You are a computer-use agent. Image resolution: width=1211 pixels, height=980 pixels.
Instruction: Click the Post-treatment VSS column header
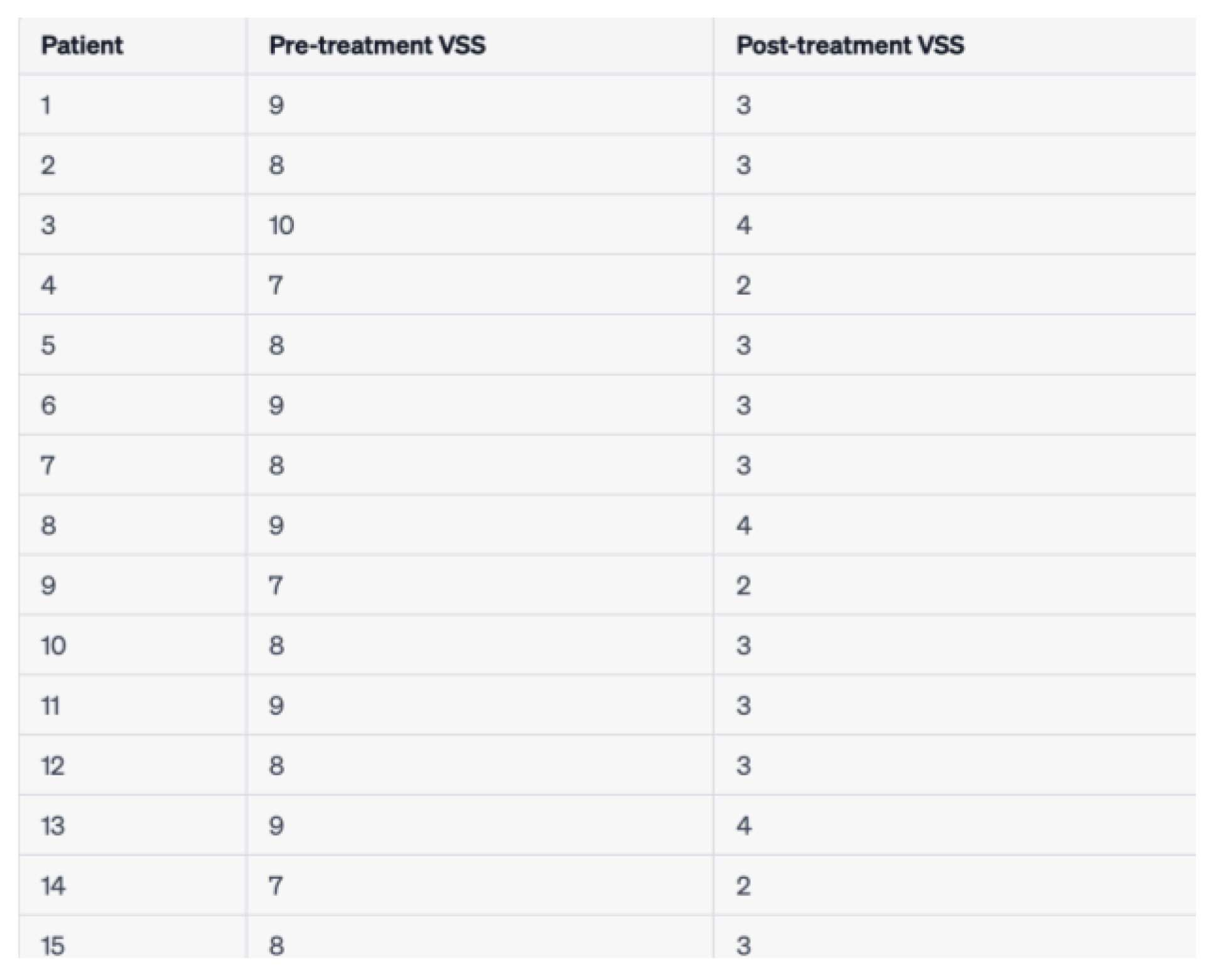coord(850,46)
